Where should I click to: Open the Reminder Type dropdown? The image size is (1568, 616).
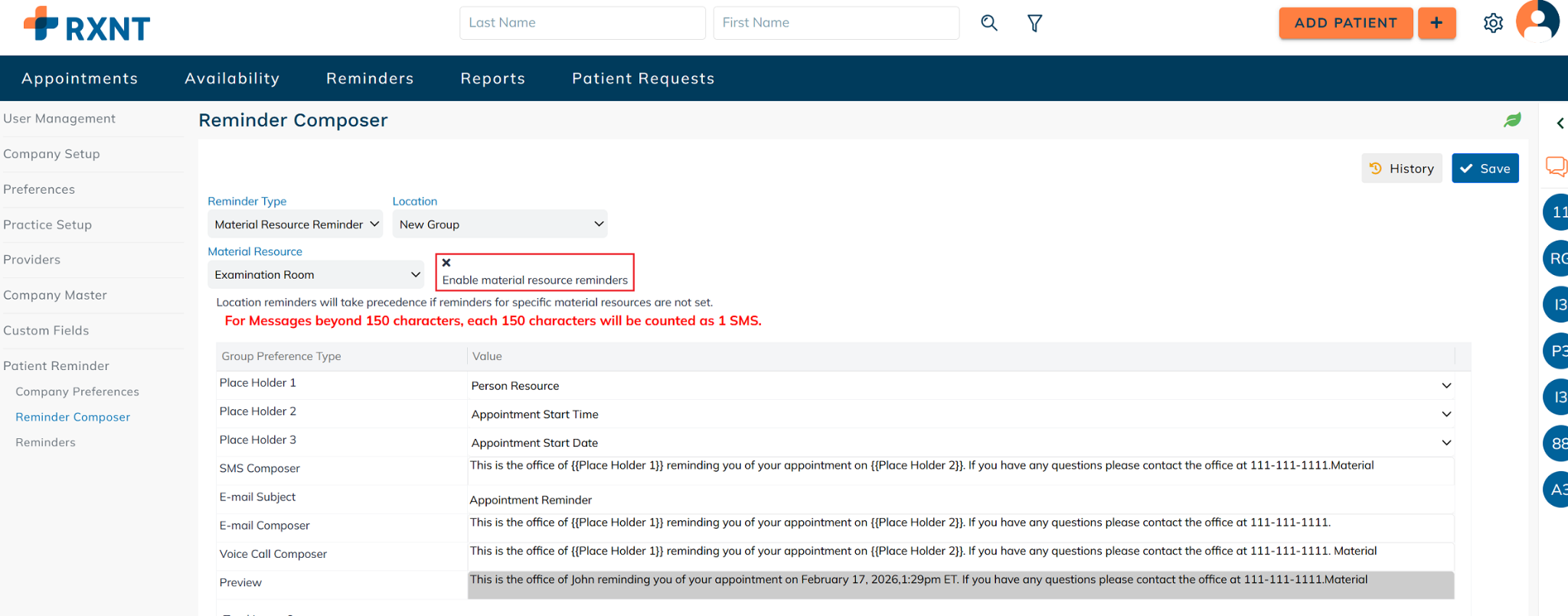tap(296, 224)
